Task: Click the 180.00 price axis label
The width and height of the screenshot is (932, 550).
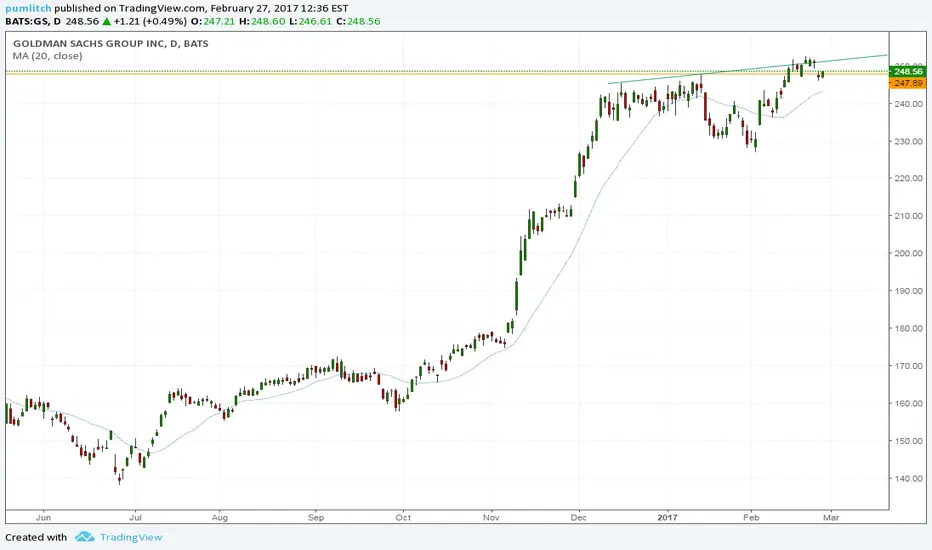Action: pos(908,328)
